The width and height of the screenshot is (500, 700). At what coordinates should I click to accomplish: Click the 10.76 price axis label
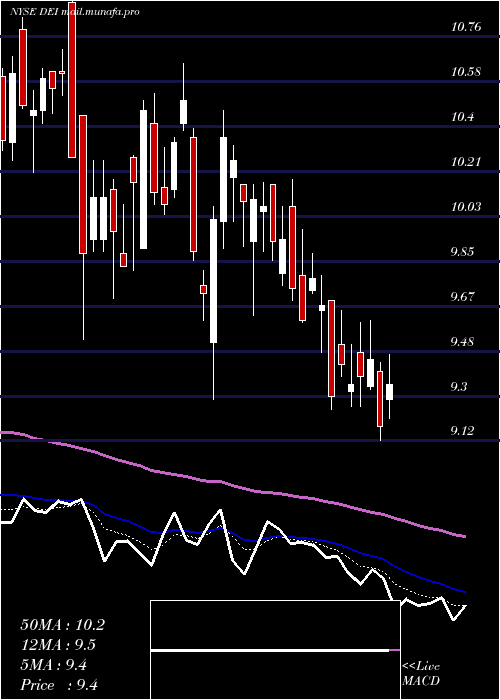466,27
